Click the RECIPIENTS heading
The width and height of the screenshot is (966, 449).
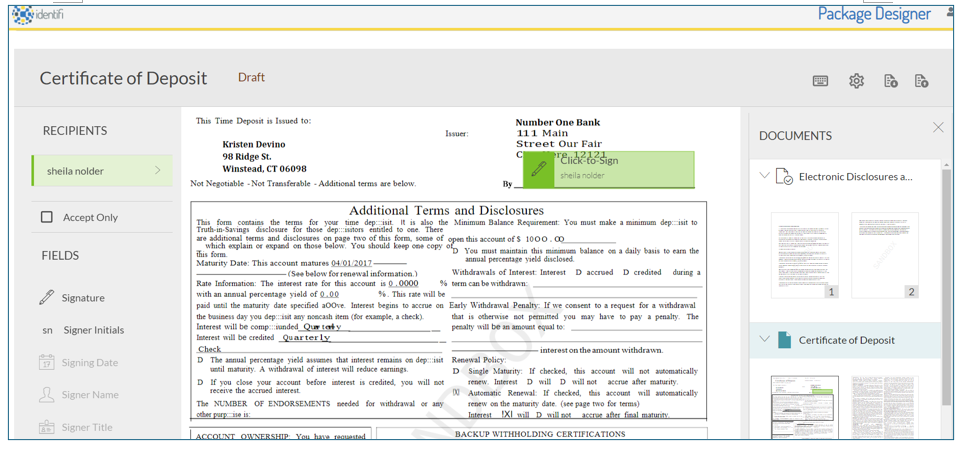tap(75, 131)
